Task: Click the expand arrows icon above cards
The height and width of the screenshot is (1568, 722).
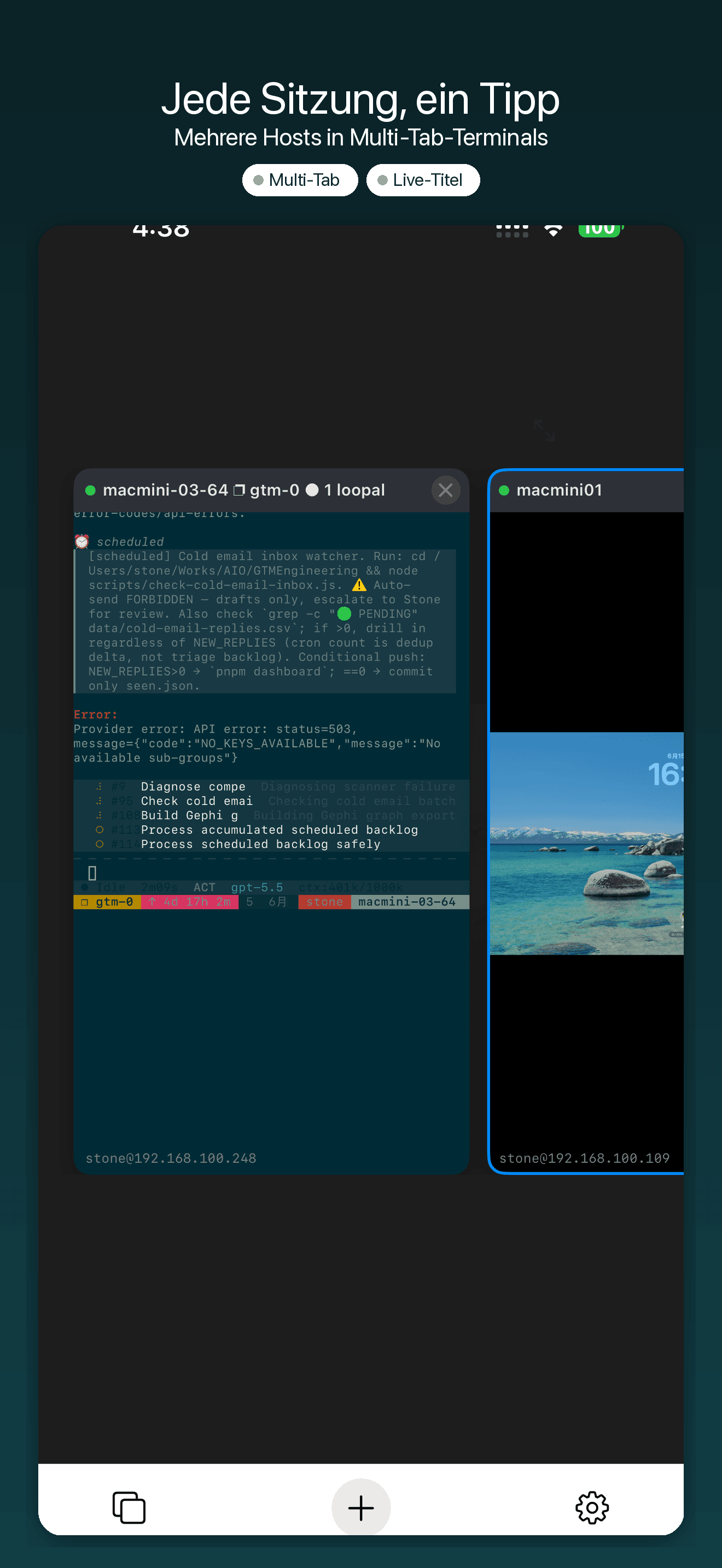Action: click(544, 430)
